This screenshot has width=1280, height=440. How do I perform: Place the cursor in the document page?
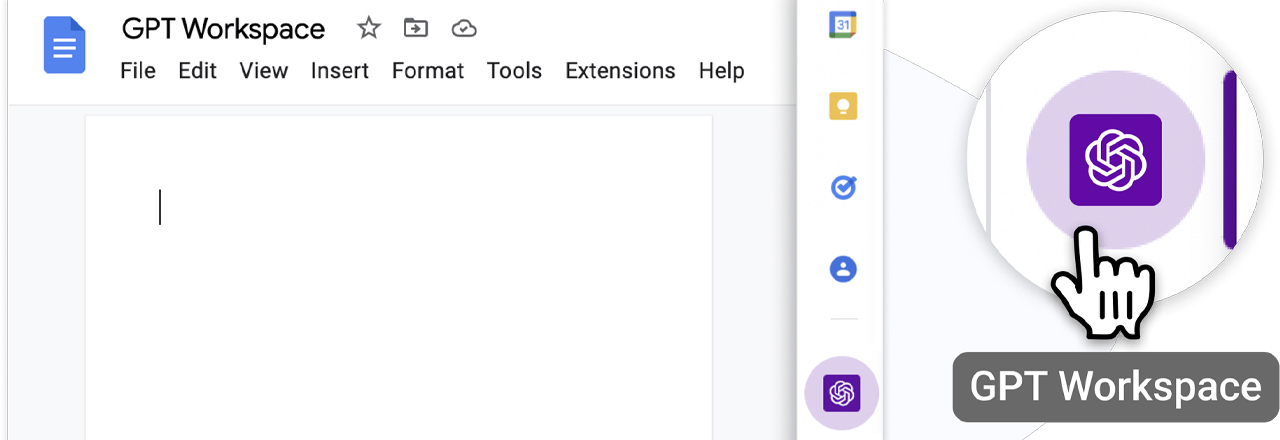tap(398, 278)
